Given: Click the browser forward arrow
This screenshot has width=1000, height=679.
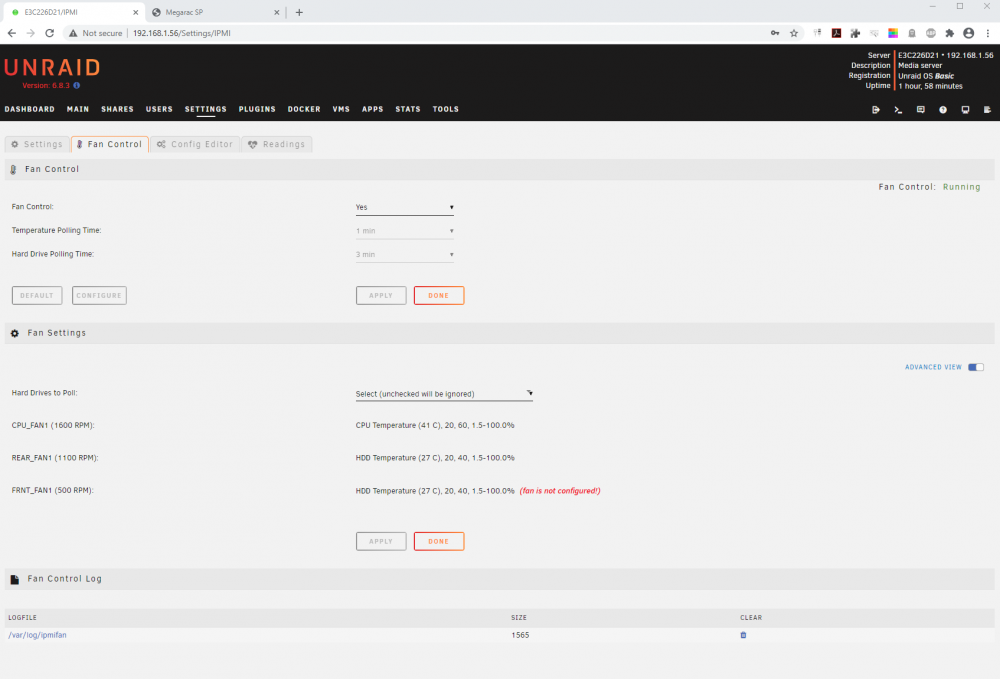Looking at the screenshot, I should pos(30,33).
